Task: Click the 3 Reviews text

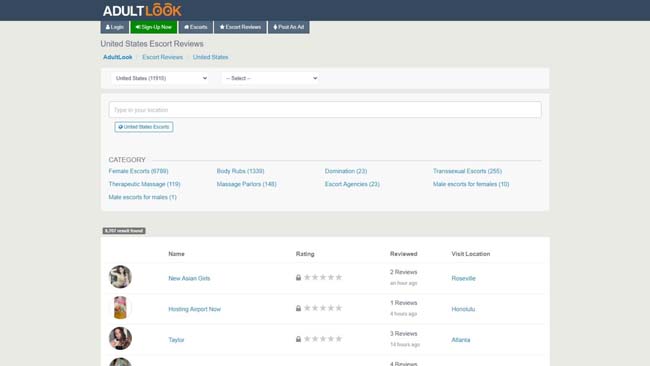Action: click(x=403, y=334)
